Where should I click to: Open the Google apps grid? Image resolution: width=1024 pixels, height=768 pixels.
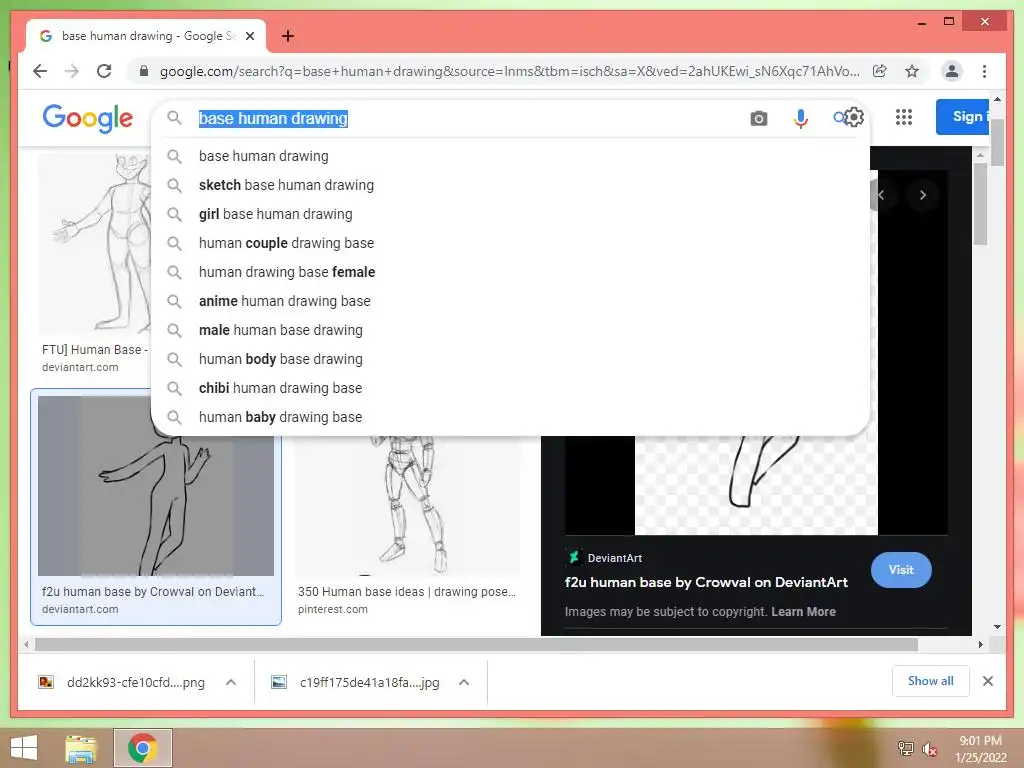point(903,117)
